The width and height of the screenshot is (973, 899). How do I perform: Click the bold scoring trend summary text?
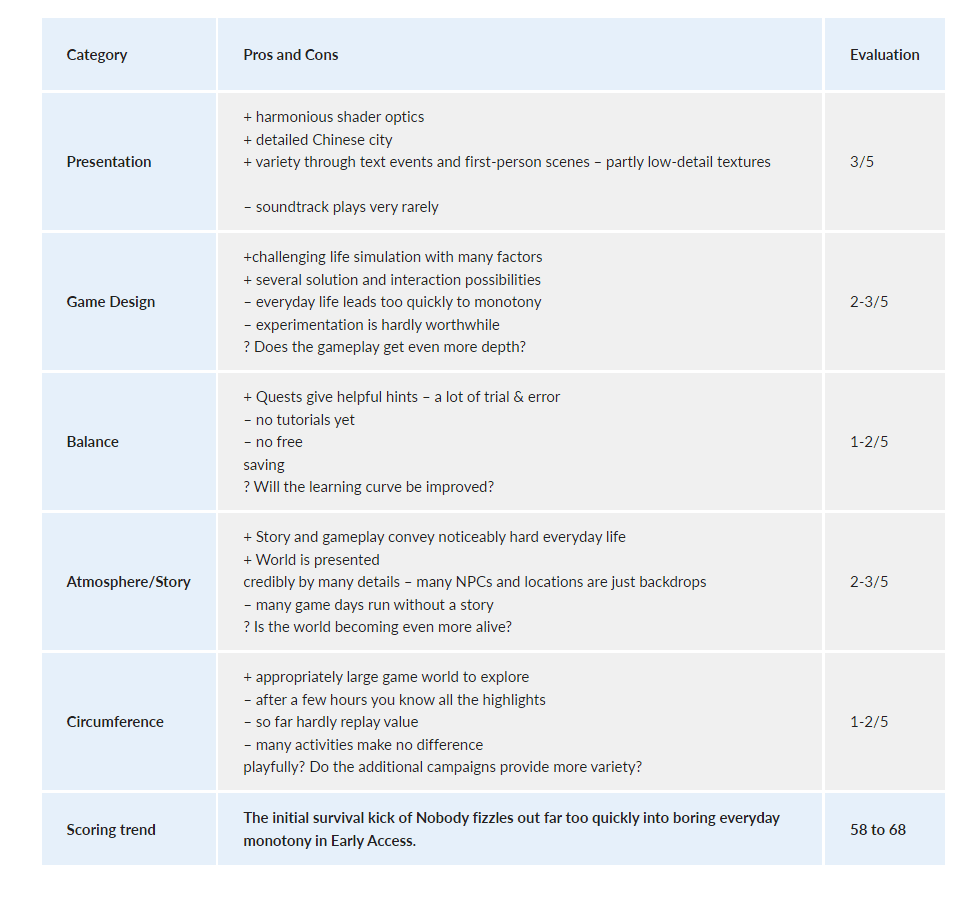tap(511, 829)
